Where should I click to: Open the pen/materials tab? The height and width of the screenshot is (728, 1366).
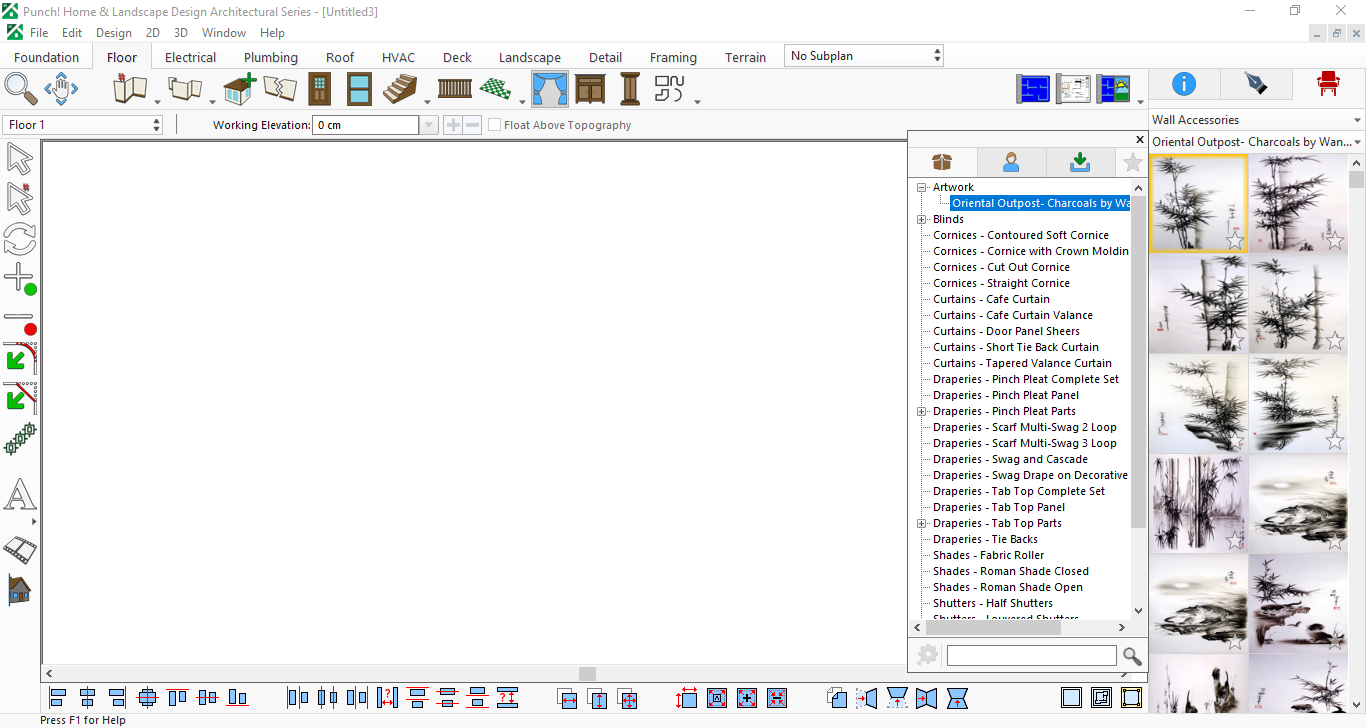pos(1256,83)
